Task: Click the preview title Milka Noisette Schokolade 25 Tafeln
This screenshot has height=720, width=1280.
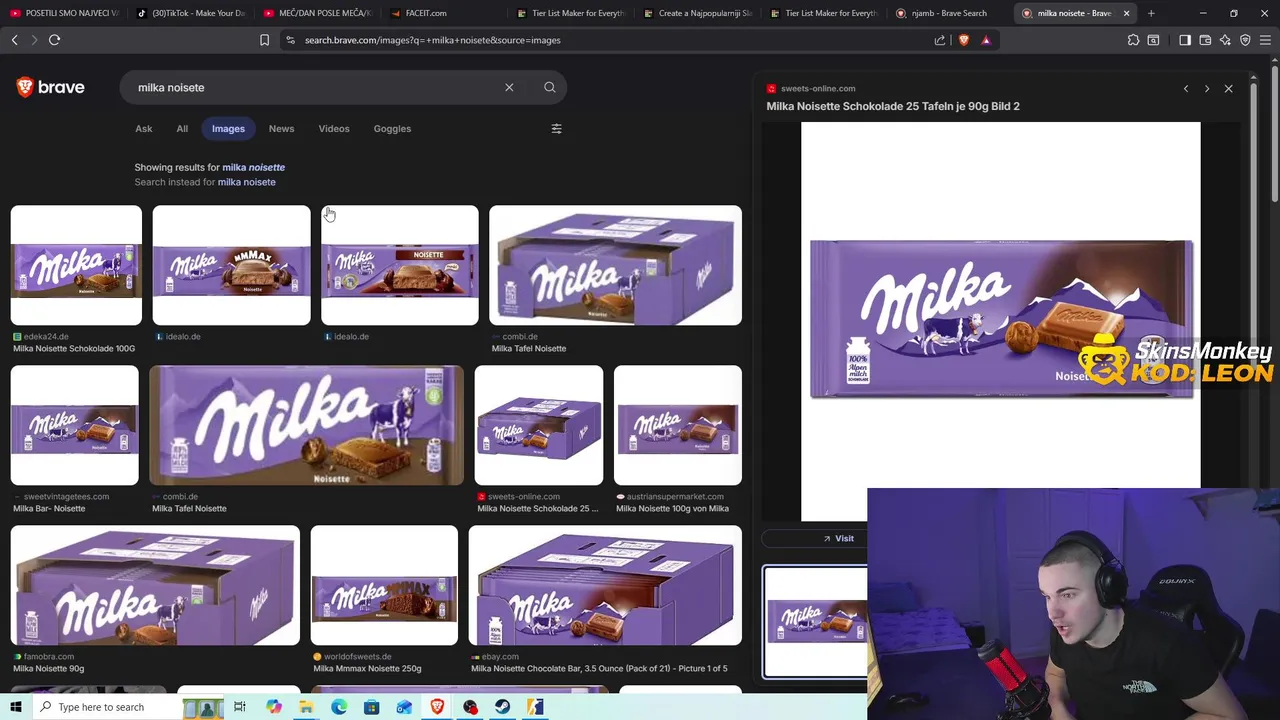Action: (x=893, y=106)
